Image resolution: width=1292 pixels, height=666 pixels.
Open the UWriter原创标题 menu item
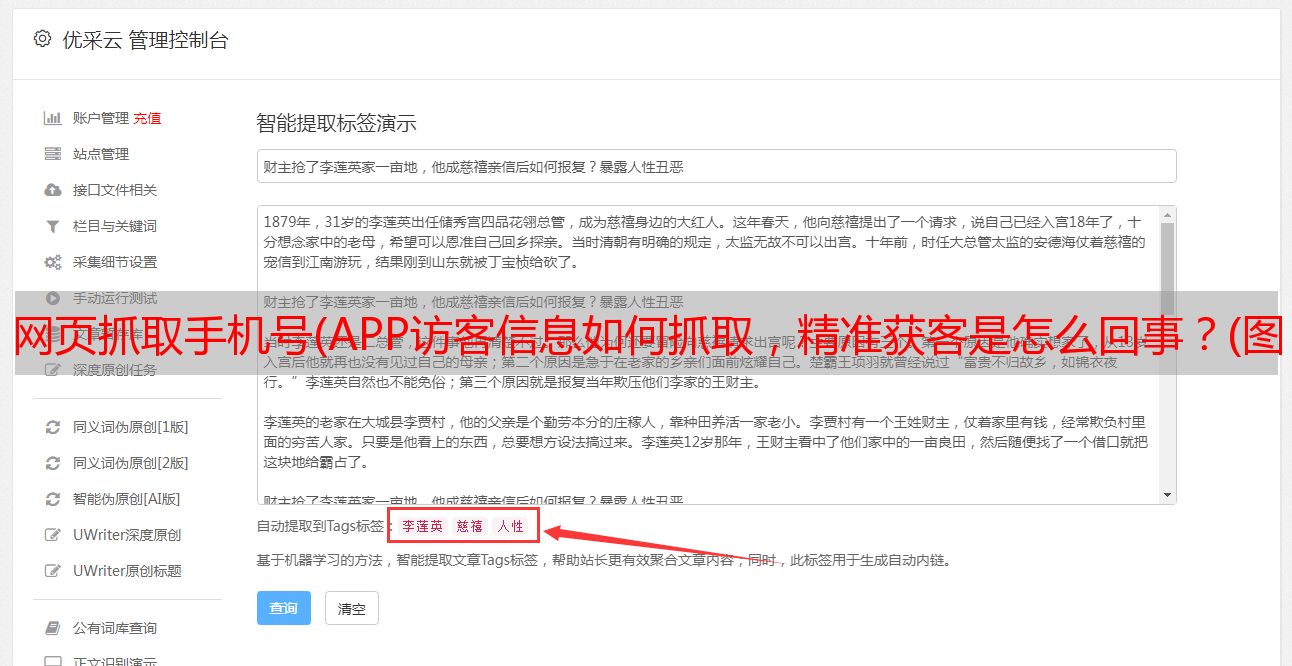click(127, 571)
